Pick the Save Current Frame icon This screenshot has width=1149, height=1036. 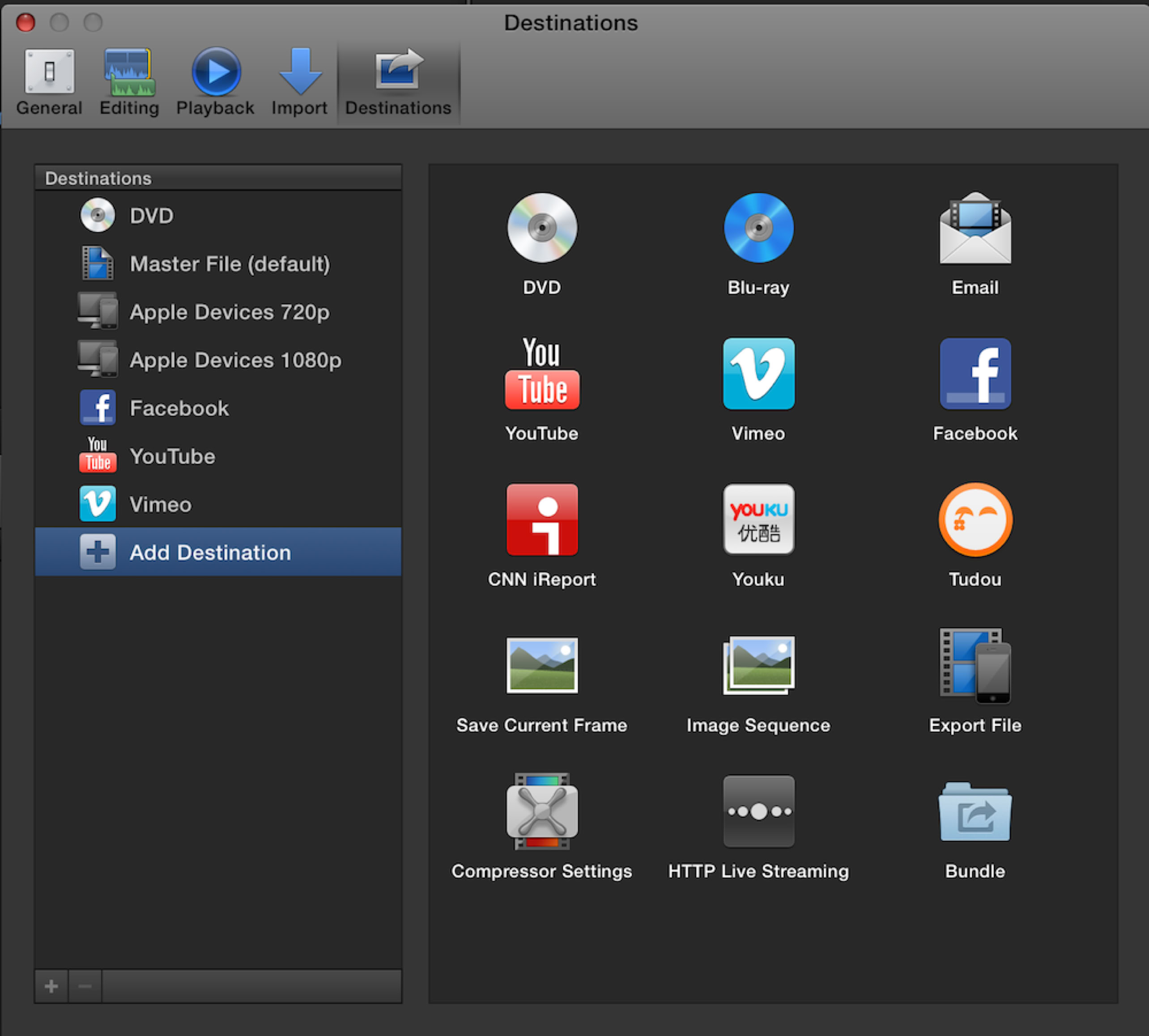pos(541,666)
